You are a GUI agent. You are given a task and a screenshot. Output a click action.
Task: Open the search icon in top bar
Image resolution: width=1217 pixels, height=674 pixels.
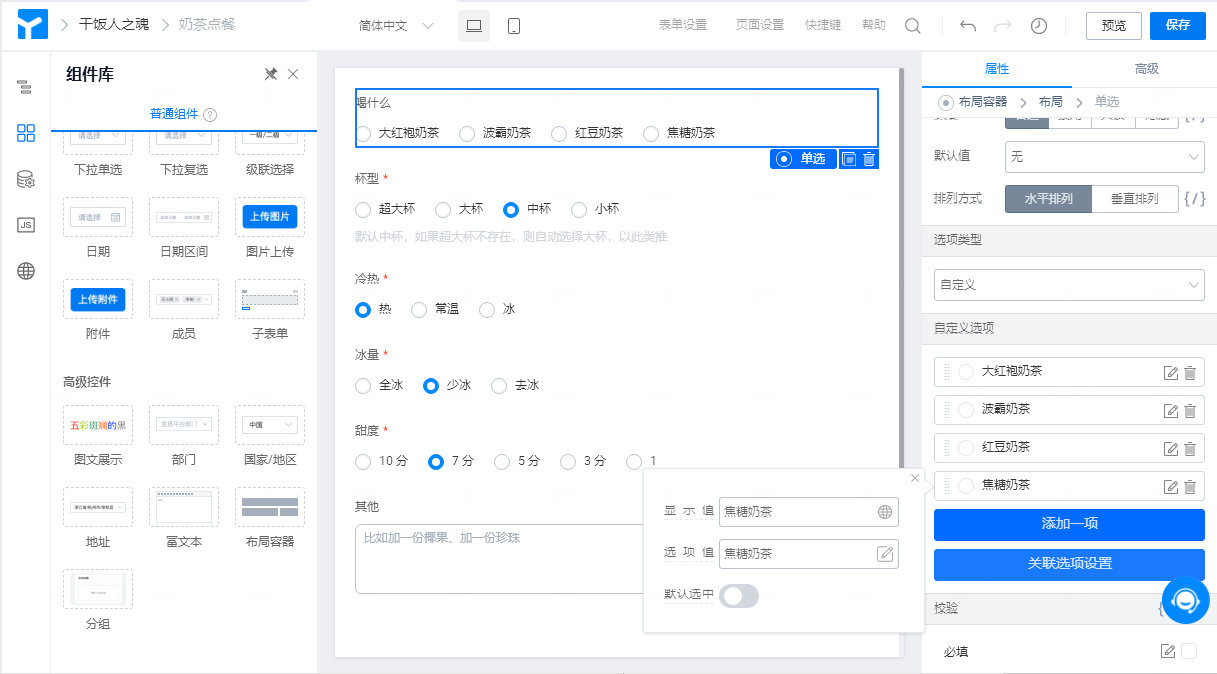[x=912, y=26]
